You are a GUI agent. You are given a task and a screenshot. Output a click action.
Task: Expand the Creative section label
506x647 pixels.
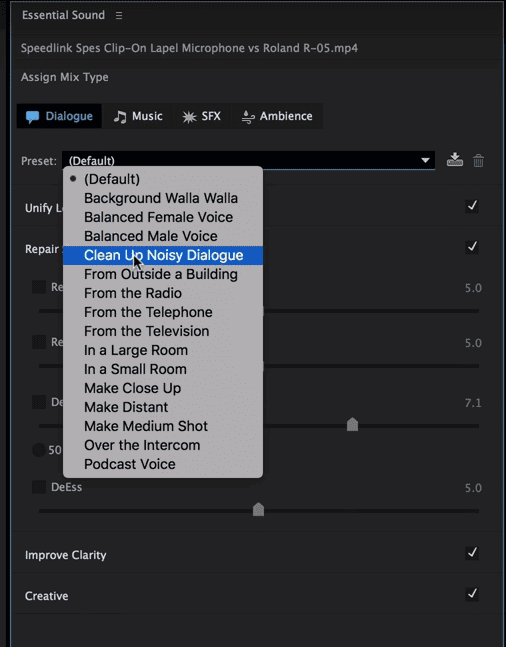point(47,596)
